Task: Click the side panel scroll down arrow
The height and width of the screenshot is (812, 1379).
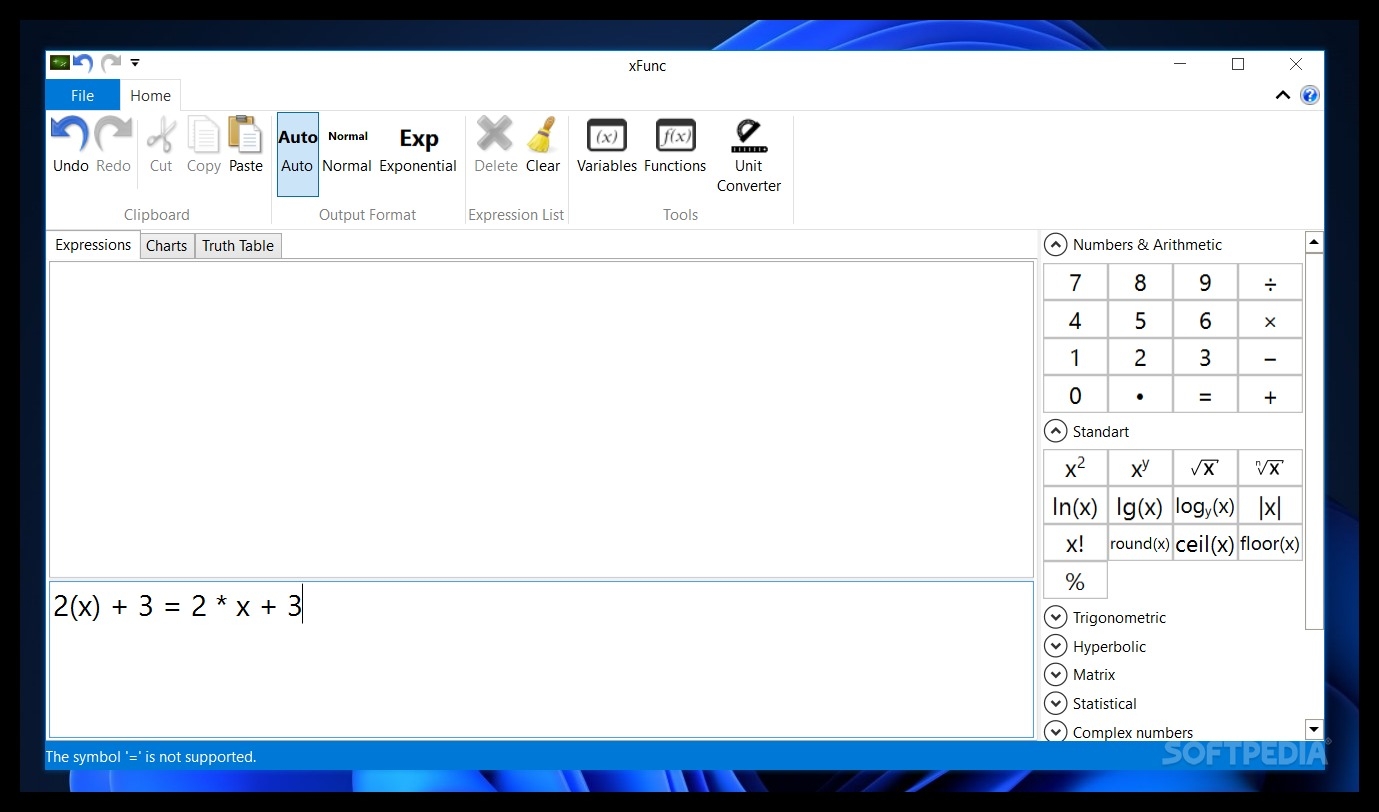Action: tap(1315, 730)
